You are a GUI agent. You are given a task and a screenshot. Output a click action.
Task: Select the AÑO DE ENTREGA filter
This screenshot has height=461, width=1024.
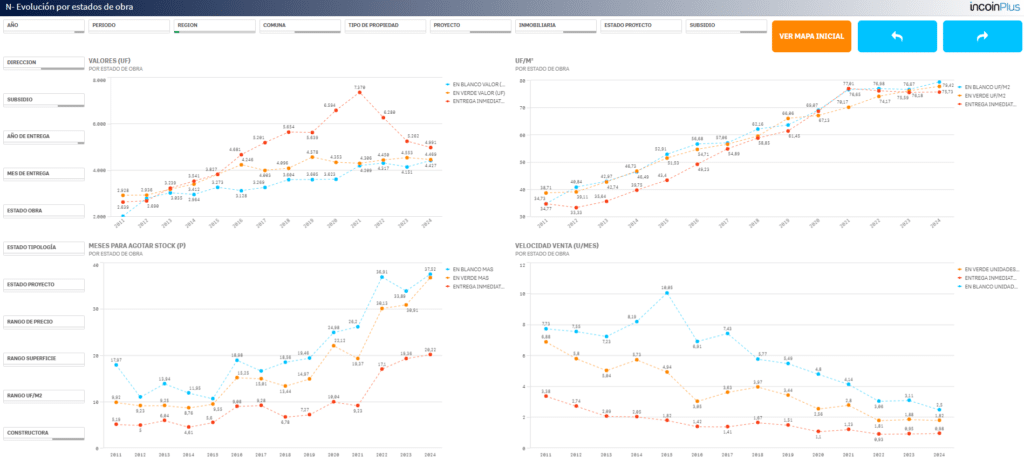44,137
